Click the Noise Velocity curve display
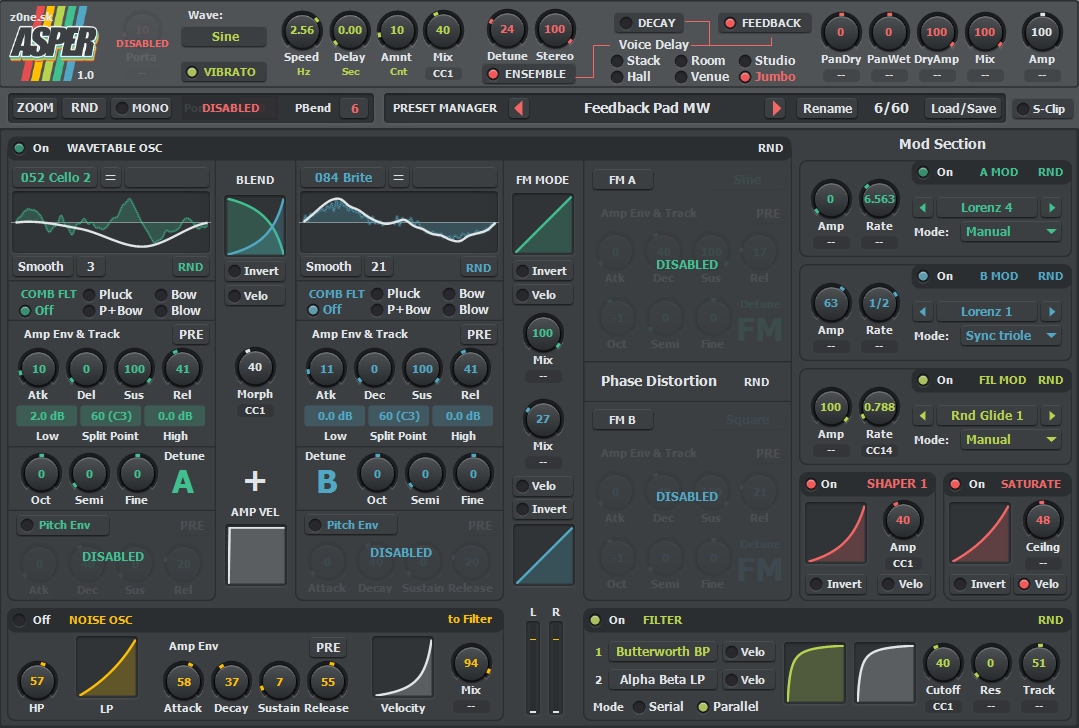This screenshot has height=728, width=1079. pos(403,667)
